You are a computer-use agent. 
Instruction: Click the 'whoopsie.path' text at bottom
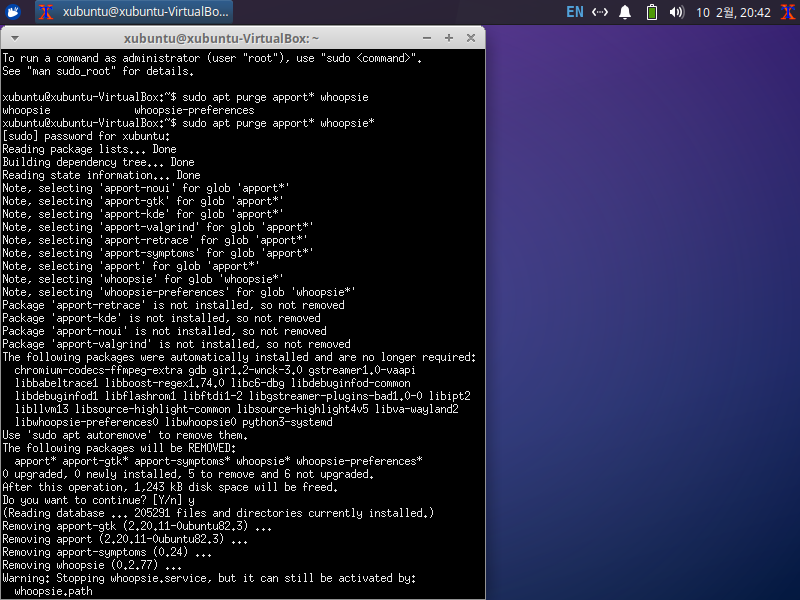pyautogui.click(x=54, y=591)
